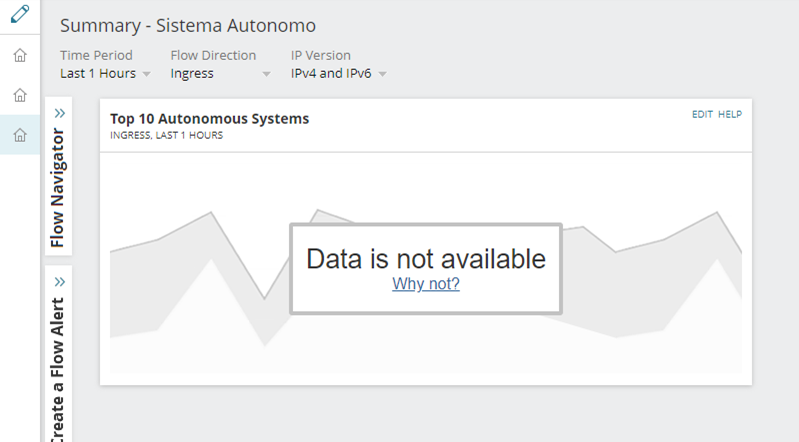Click the Top 10 Autonomous Systems title
This screenshot has height=442, width=799.
(x=209, y=118)
